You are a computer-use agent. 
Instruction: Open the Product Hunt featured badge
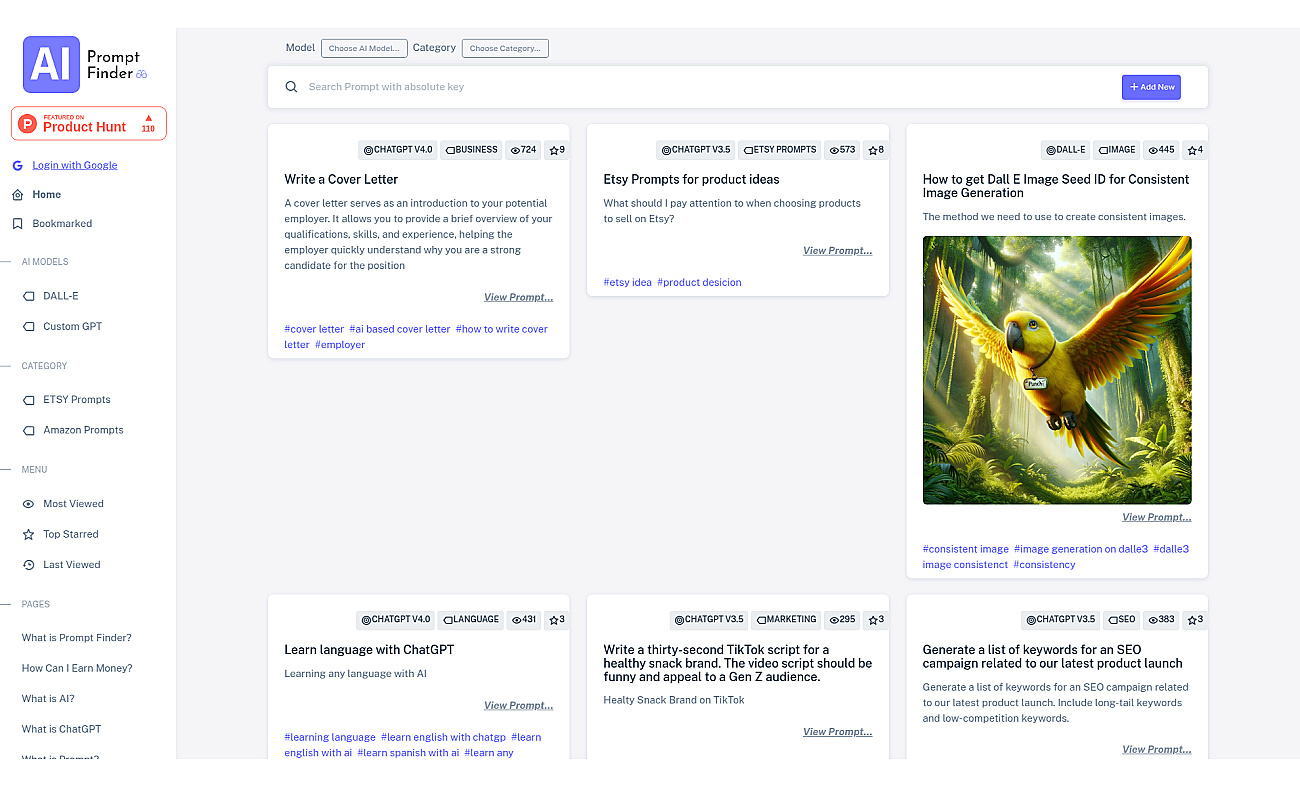tap(89, 123)
